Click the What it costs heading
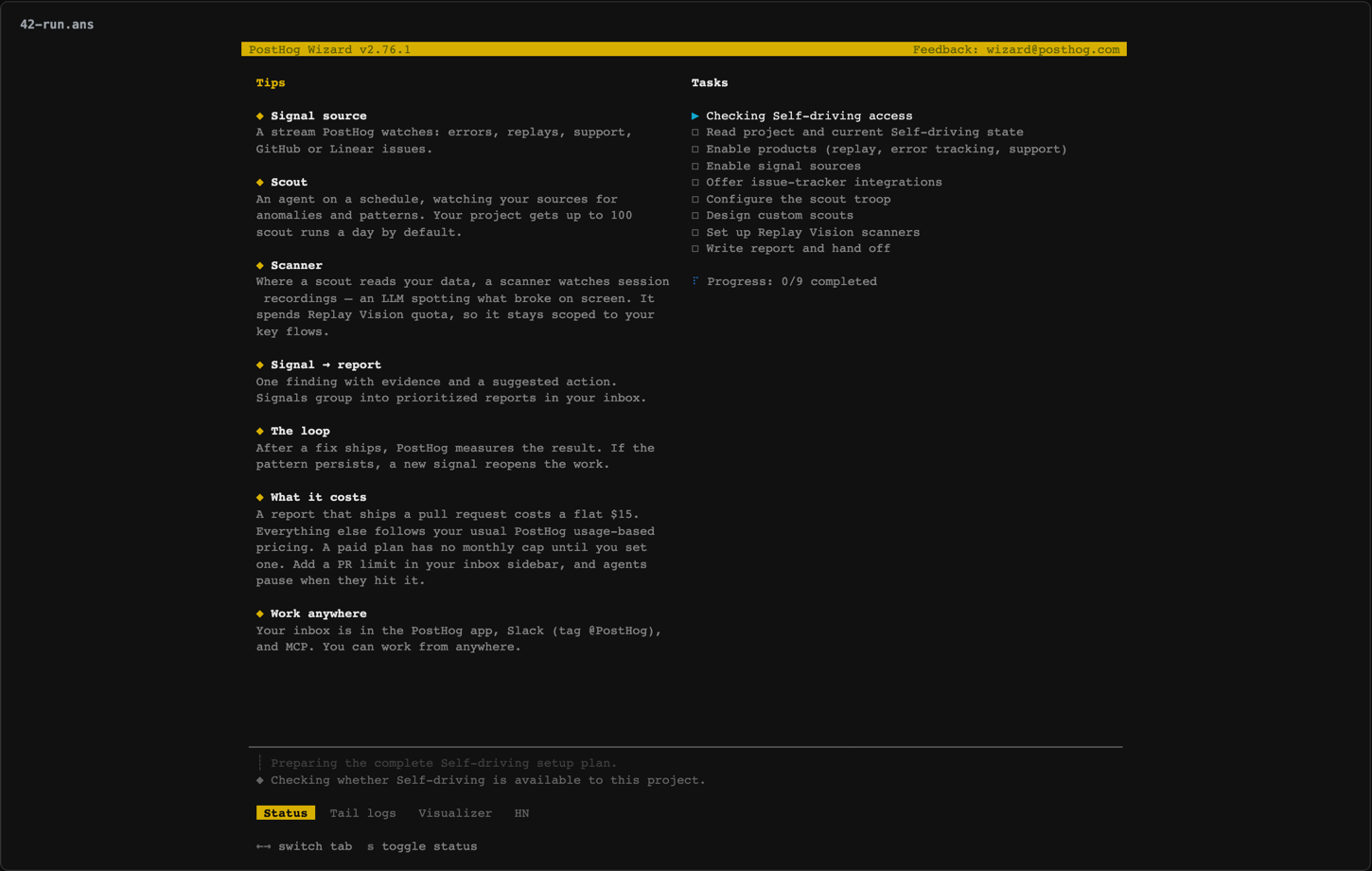 click(x=318, y=497)
